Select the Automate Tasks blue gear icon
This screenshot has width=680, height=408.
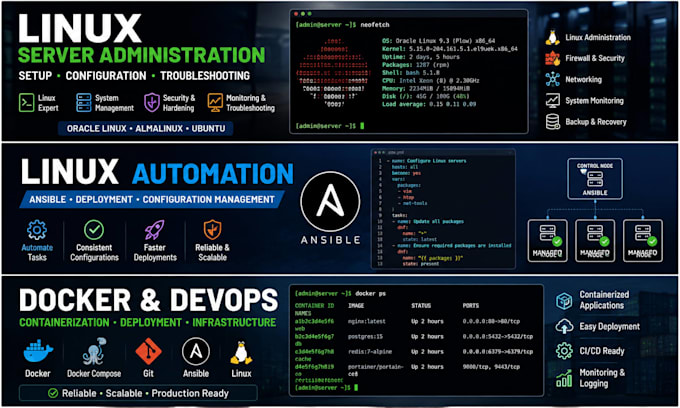click(x=37, y=230)
